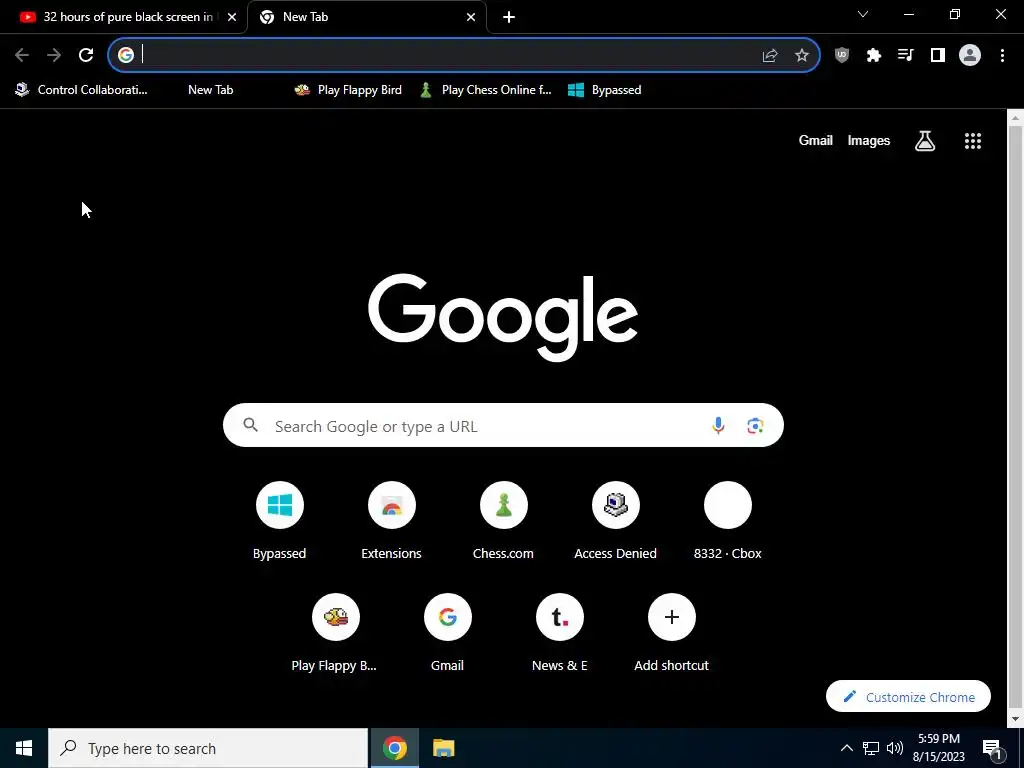The image size is (1024, 768).
Task: Open File Explorer from the taskbar
Action: pyautogui.click(x=443, y=748)
